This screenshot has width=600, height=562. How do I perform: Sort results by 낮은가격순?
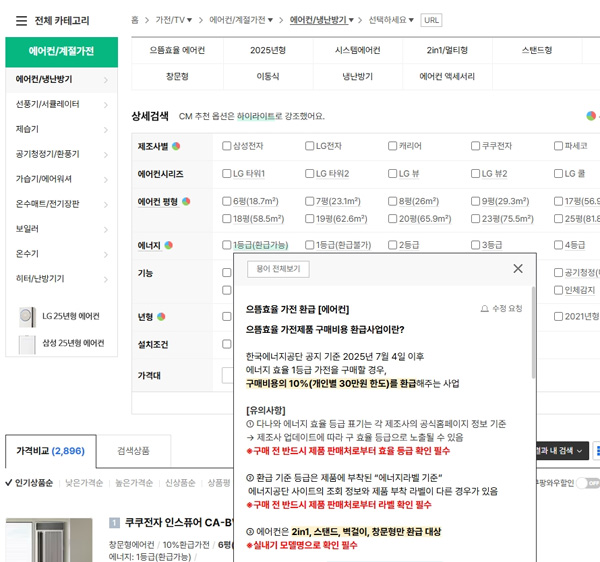tap(84, 483)
